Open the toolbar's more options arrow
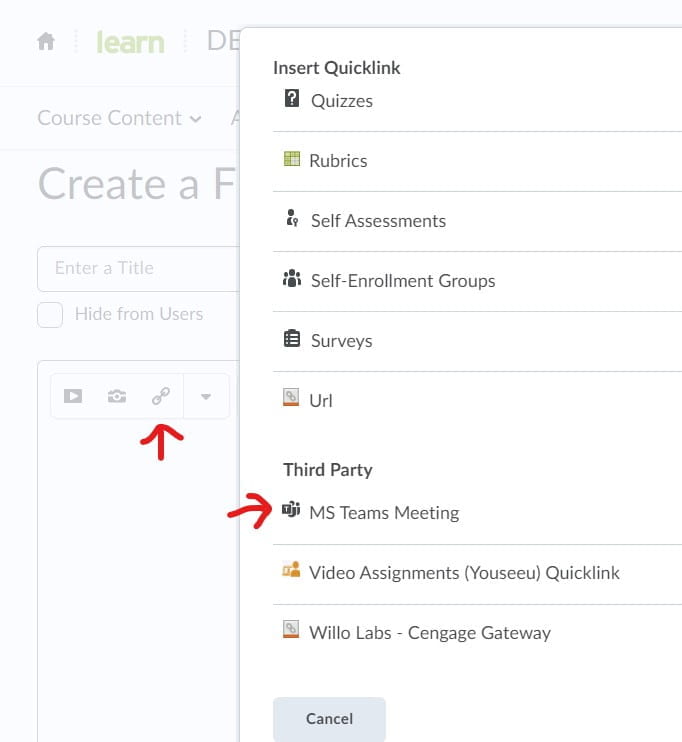 coord(206,396)
